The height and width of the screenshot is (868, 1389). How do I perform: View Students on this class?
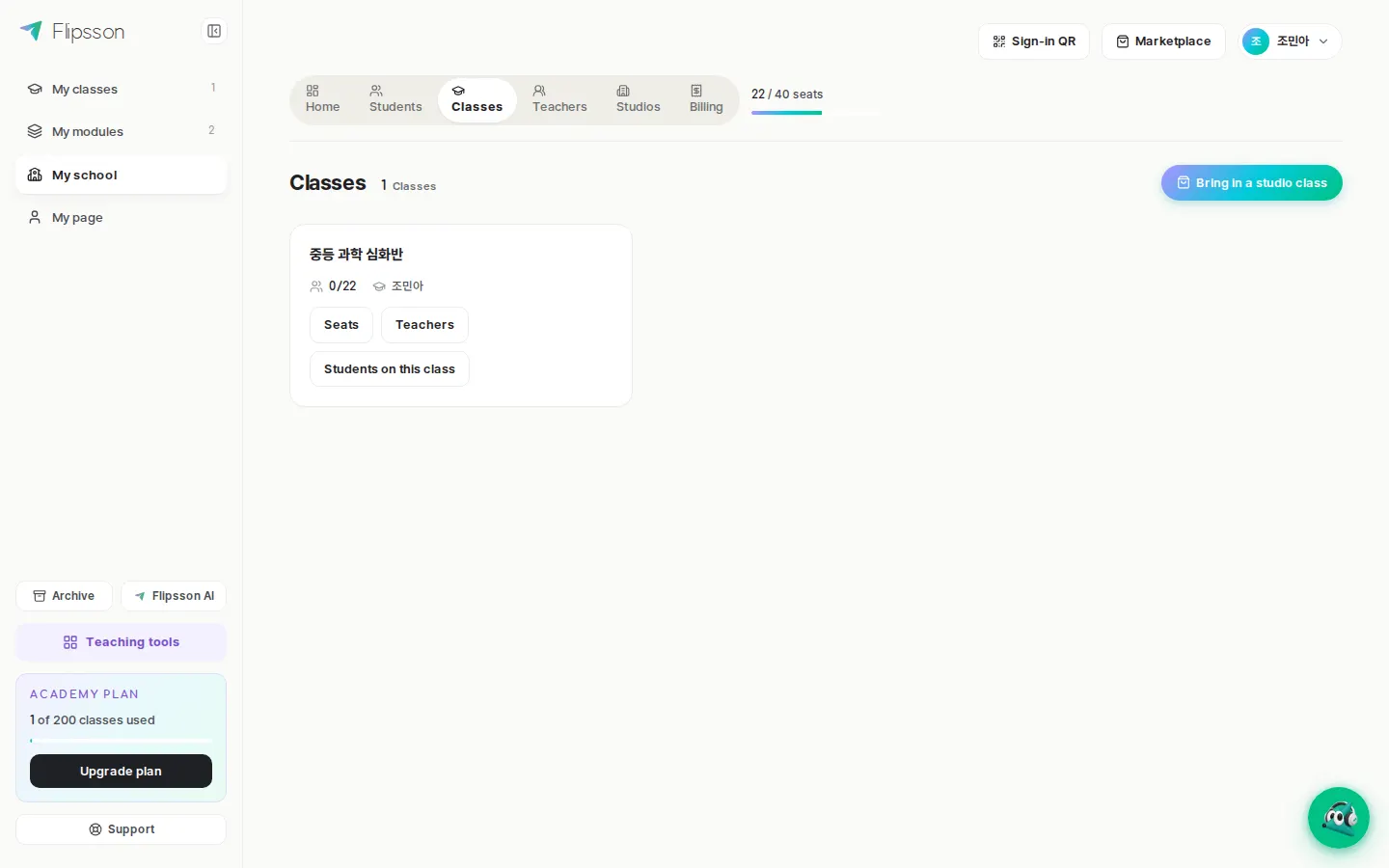coord(390,369)
